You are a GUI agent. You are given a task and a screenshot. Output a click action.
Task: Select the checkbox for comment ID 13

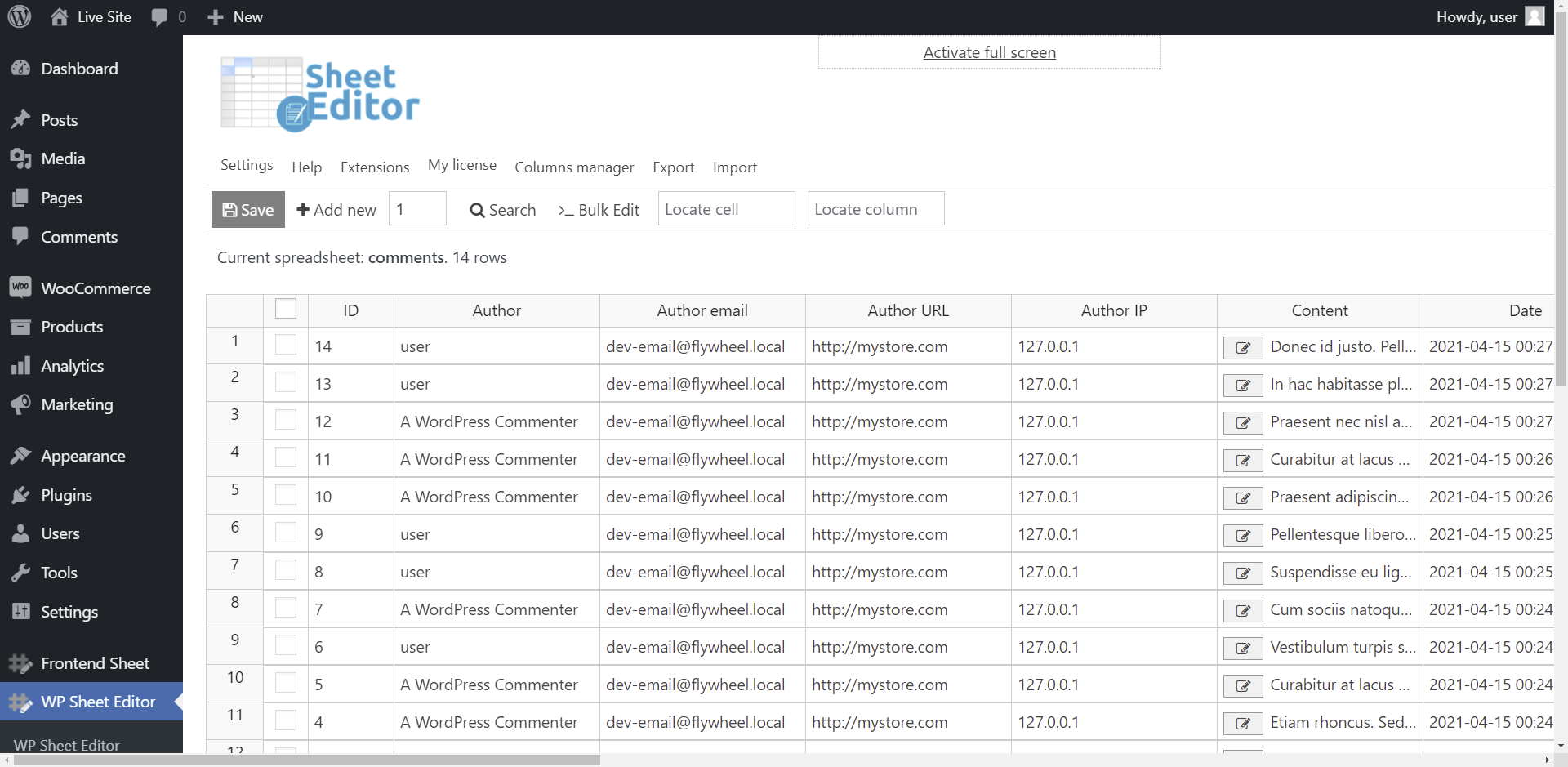click(x=286, y=382)
